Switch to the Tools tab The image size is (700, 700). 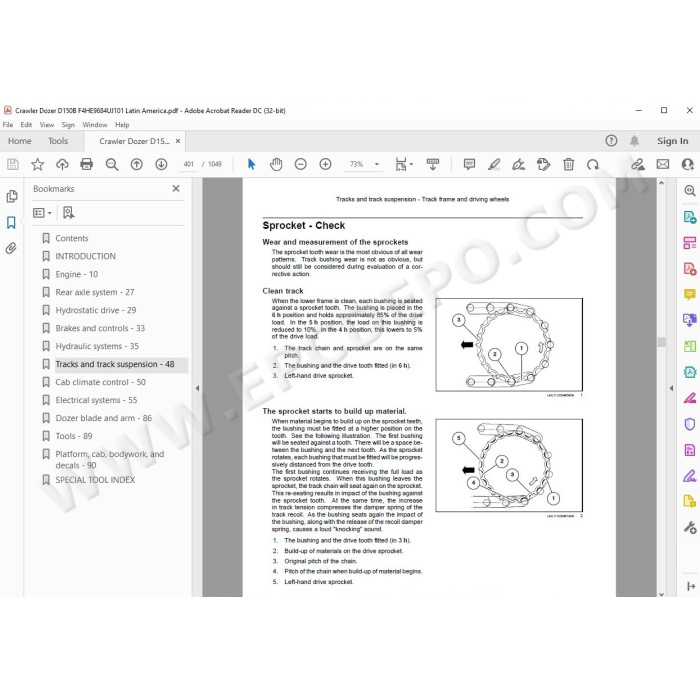point(58,141)
